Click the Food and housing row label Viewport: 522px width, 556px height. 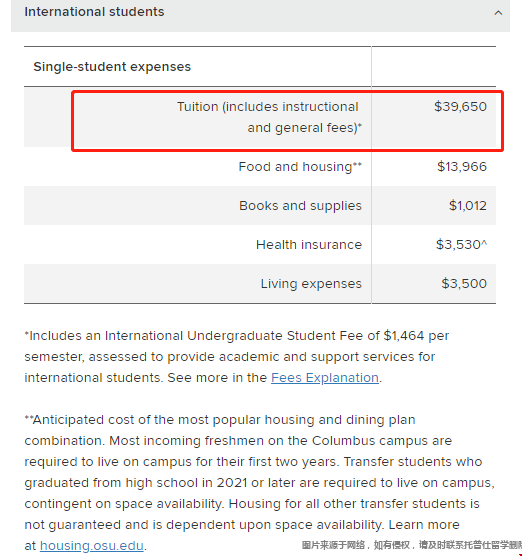(300, 167)
